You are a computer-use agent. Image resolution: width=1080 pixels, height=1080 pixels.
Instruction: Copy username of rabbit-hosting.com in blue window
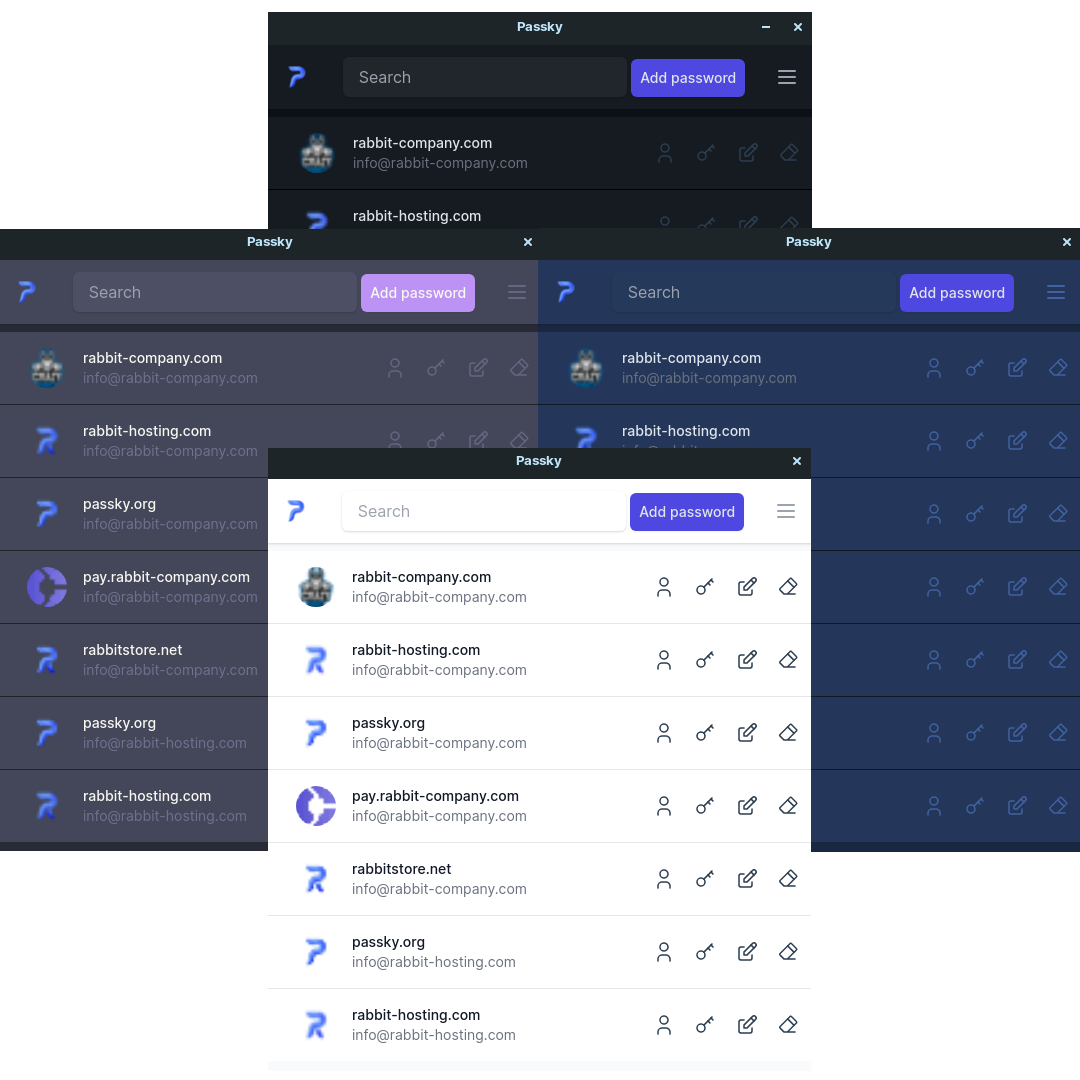pyautogui.click(x=934, y=441)
